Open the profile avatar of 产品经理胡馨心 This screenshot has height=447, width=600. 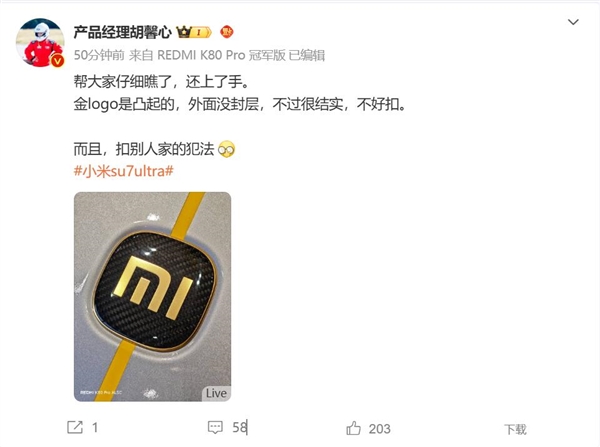coord(40,42)
